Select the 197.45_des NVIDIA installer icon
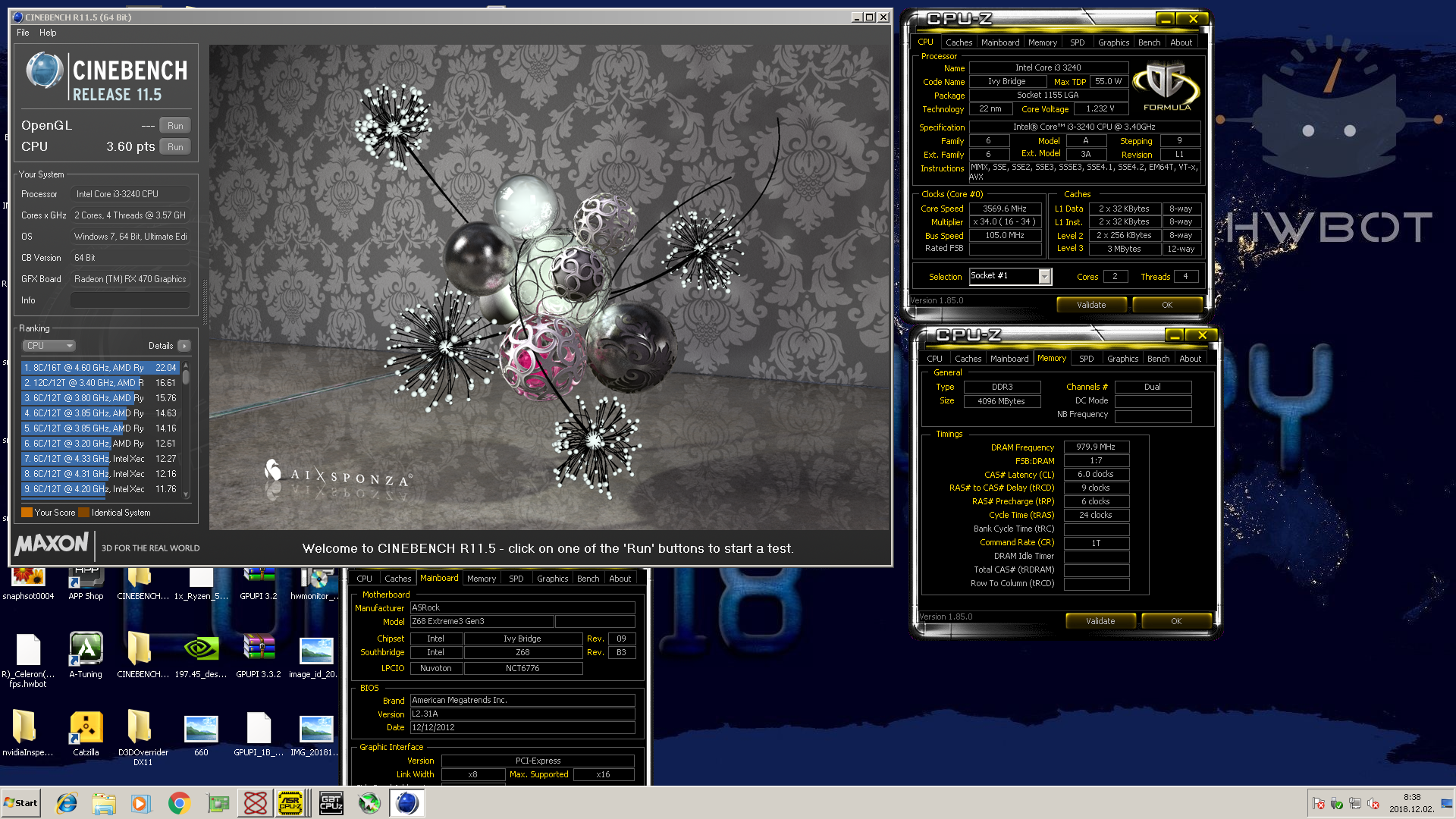This screenshot has height=819, width=1456. tap(201, 655)
